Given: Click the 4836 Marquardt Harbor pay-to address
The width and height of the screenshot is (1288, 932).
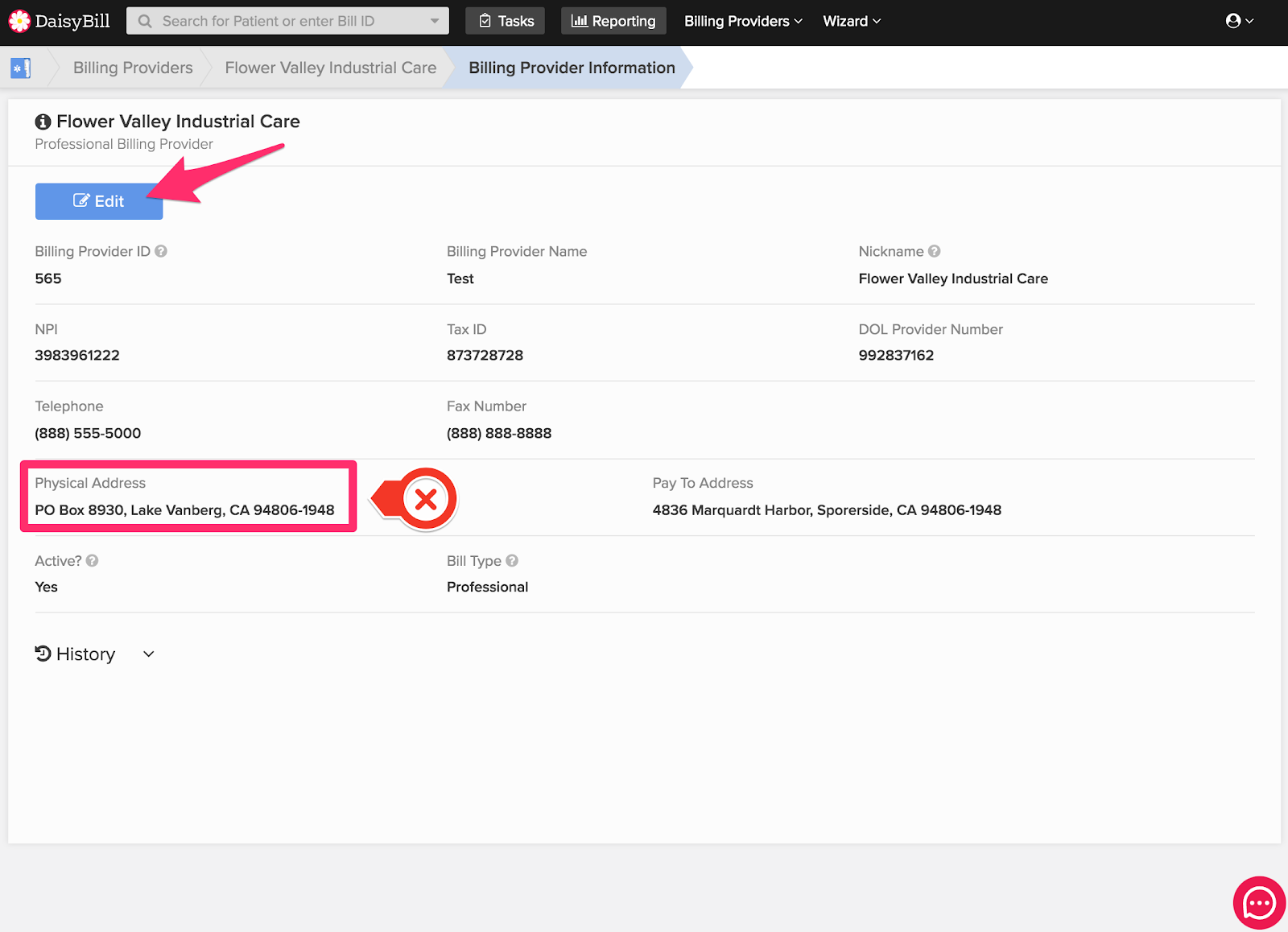Looking at the screenshot, I should (827, 510).
